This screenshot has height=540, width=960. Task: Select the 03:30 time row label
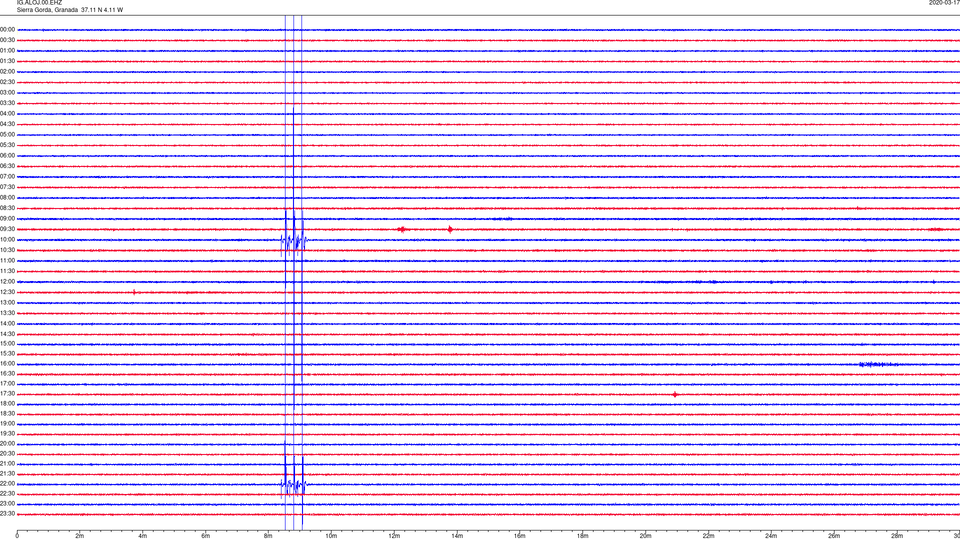[x=7, y=103]
